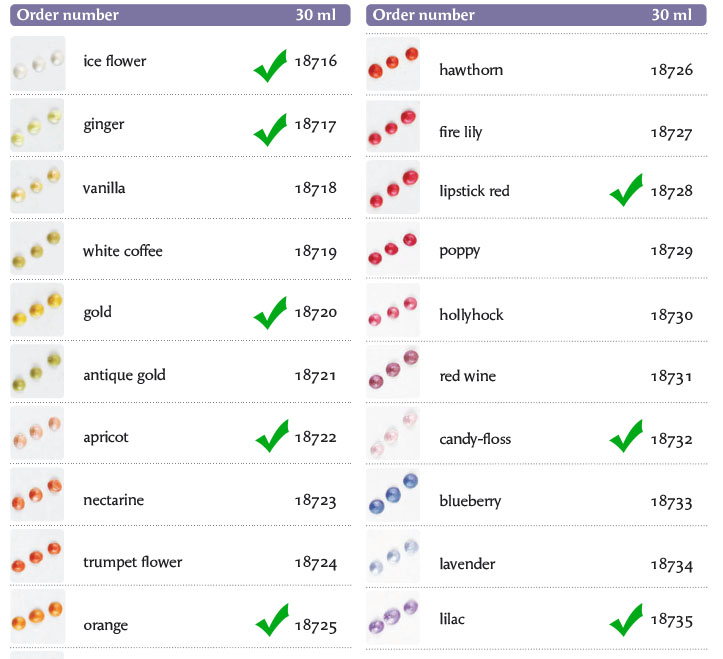Click the right 30 ml column header
The image size is (723, 659).
click(x=671, y=15)
